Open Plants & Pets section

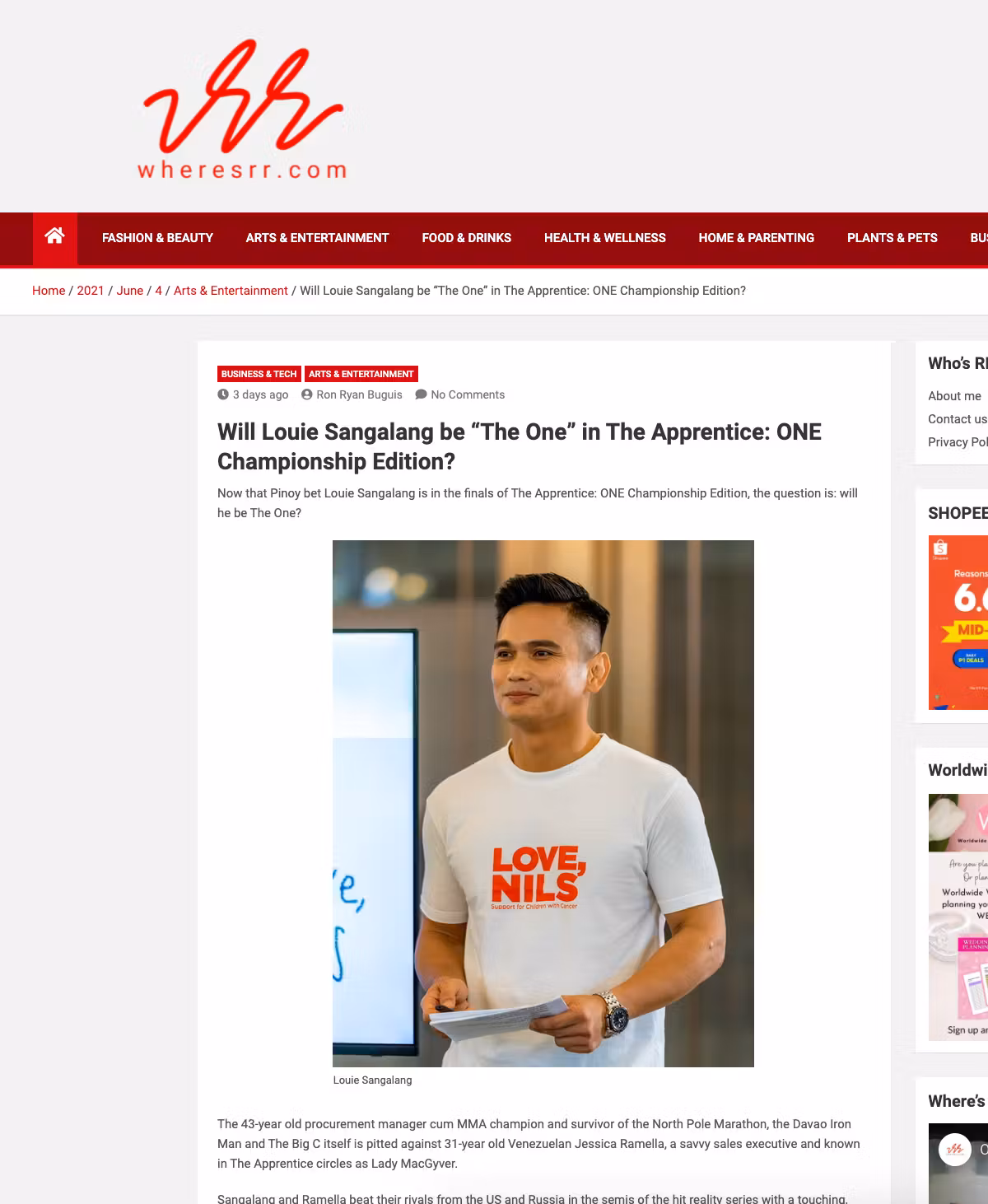tap(892, 238)
